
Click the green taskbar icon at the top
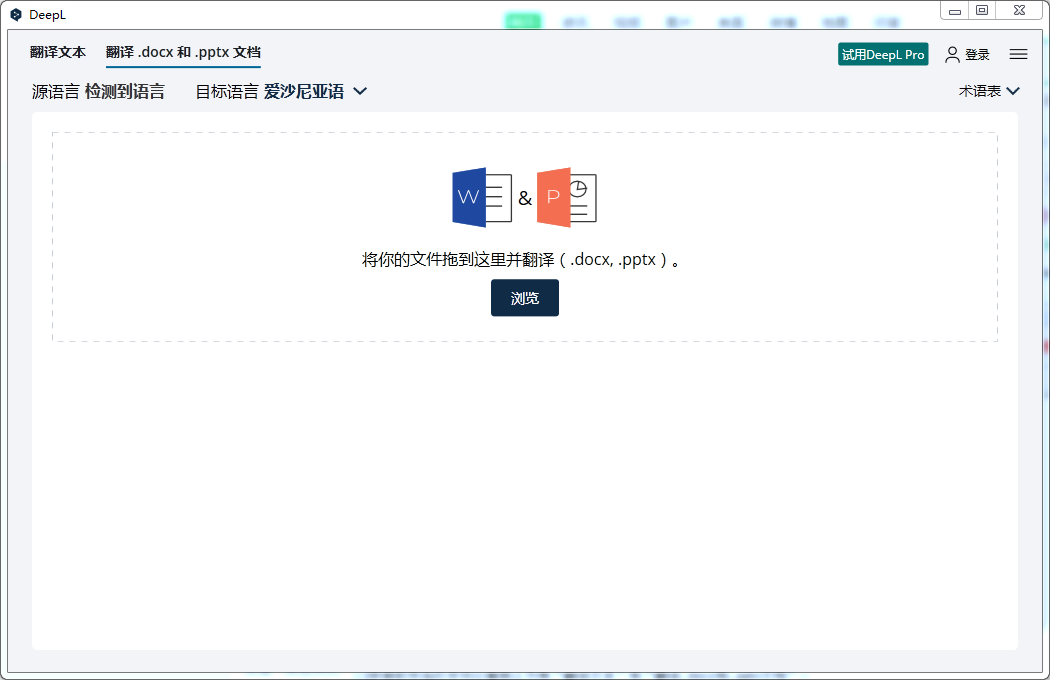(523, 19)
